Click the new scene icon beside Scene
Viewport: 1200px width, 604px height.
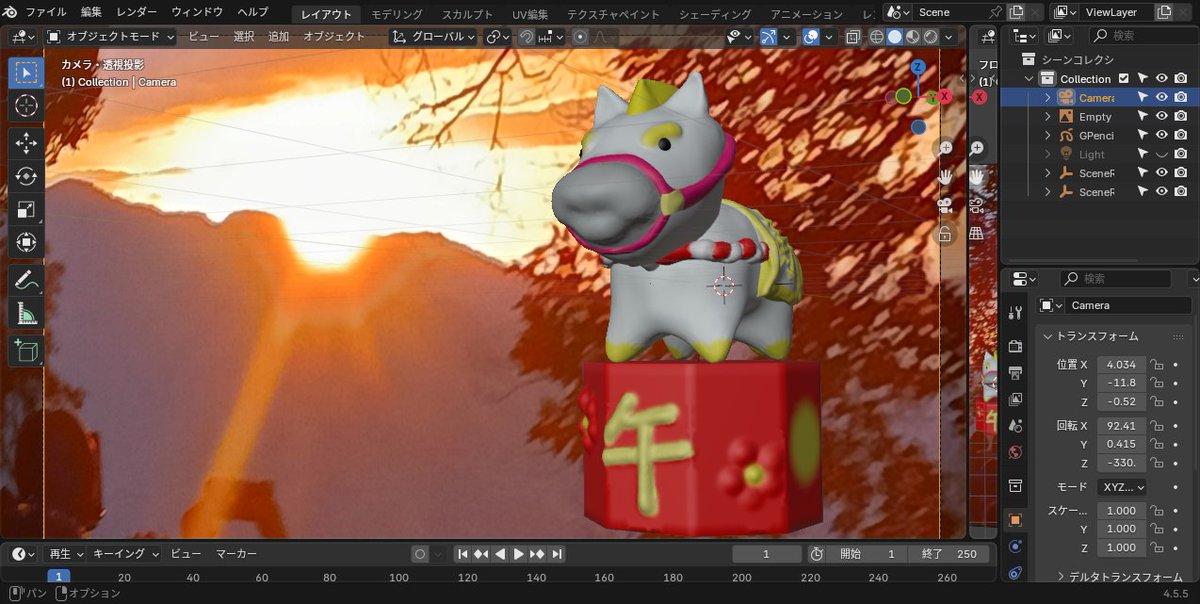pos(1016,12)
